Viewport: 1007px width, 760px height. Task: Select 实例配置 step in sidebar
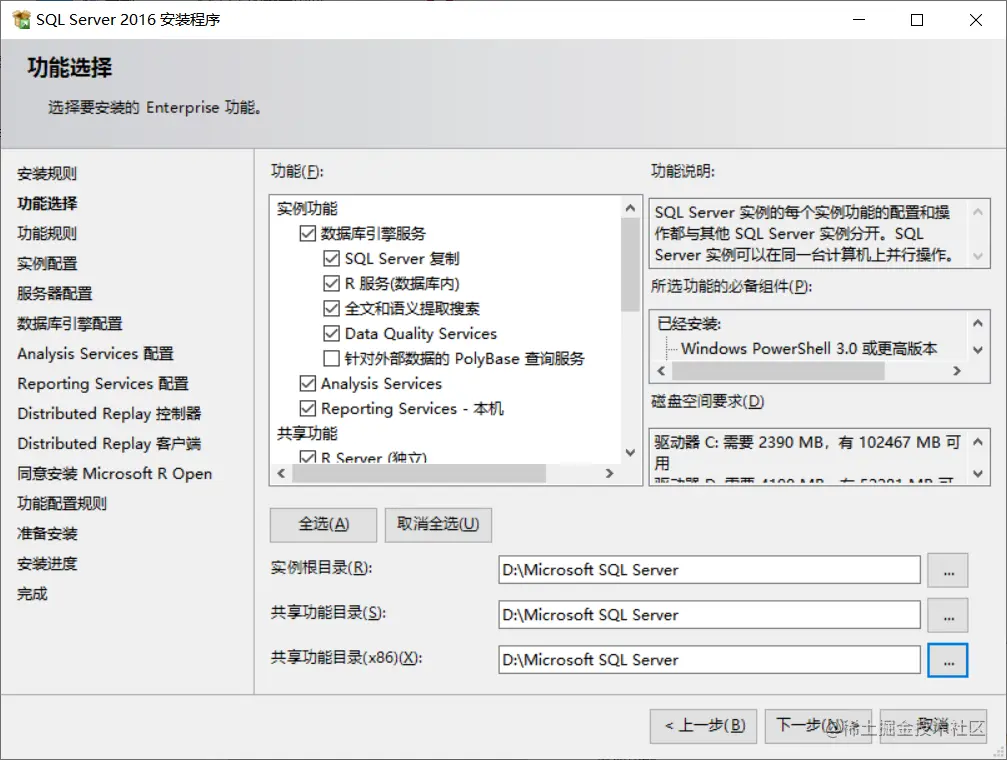tap(47, 263)
